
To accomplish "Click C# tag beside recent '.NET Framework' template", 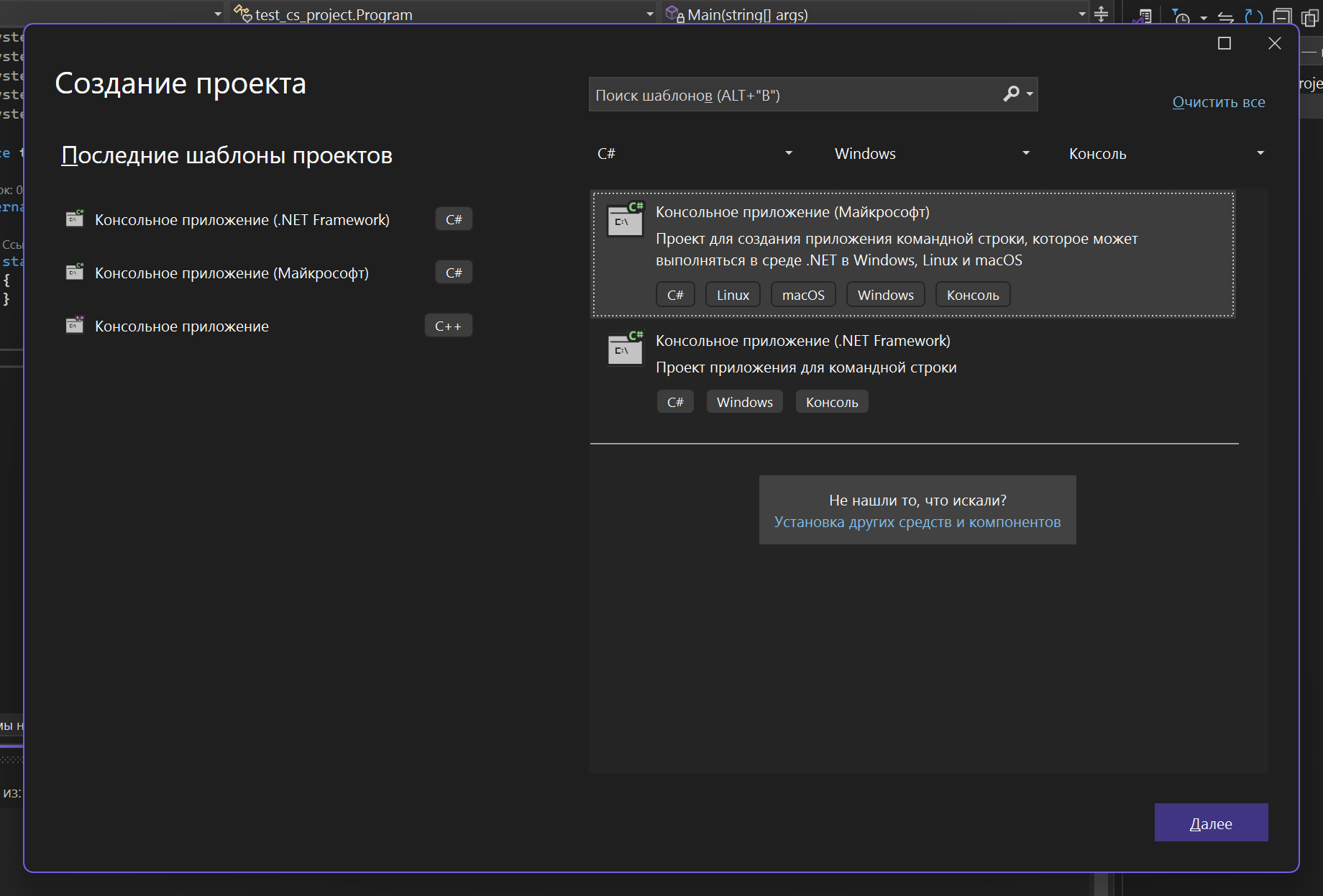I will (454, 219).
